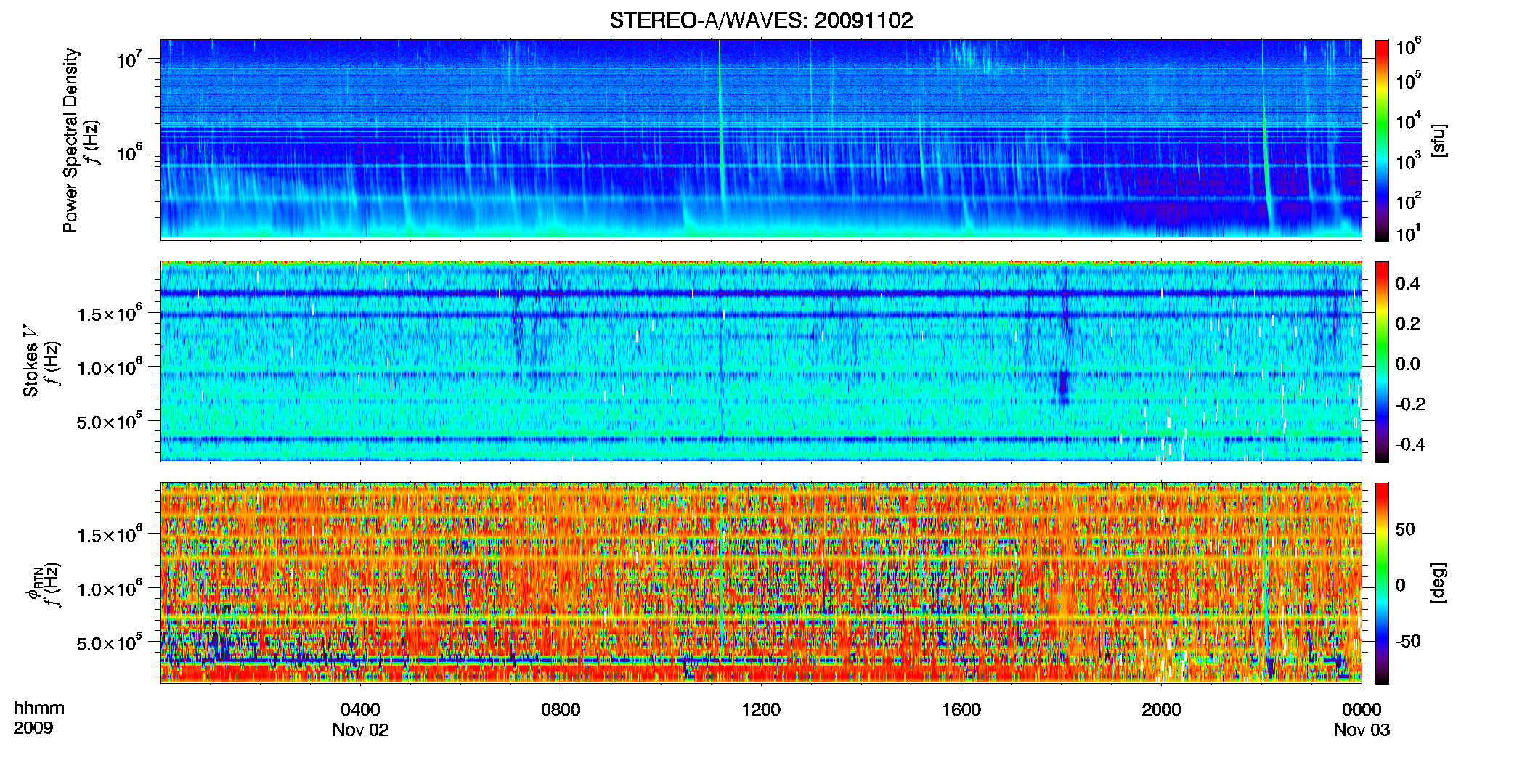Select the Stokes V panel's 1.0×10^6 tick label
Screen dimensions: 1522x784
click(x=109, y=367)
